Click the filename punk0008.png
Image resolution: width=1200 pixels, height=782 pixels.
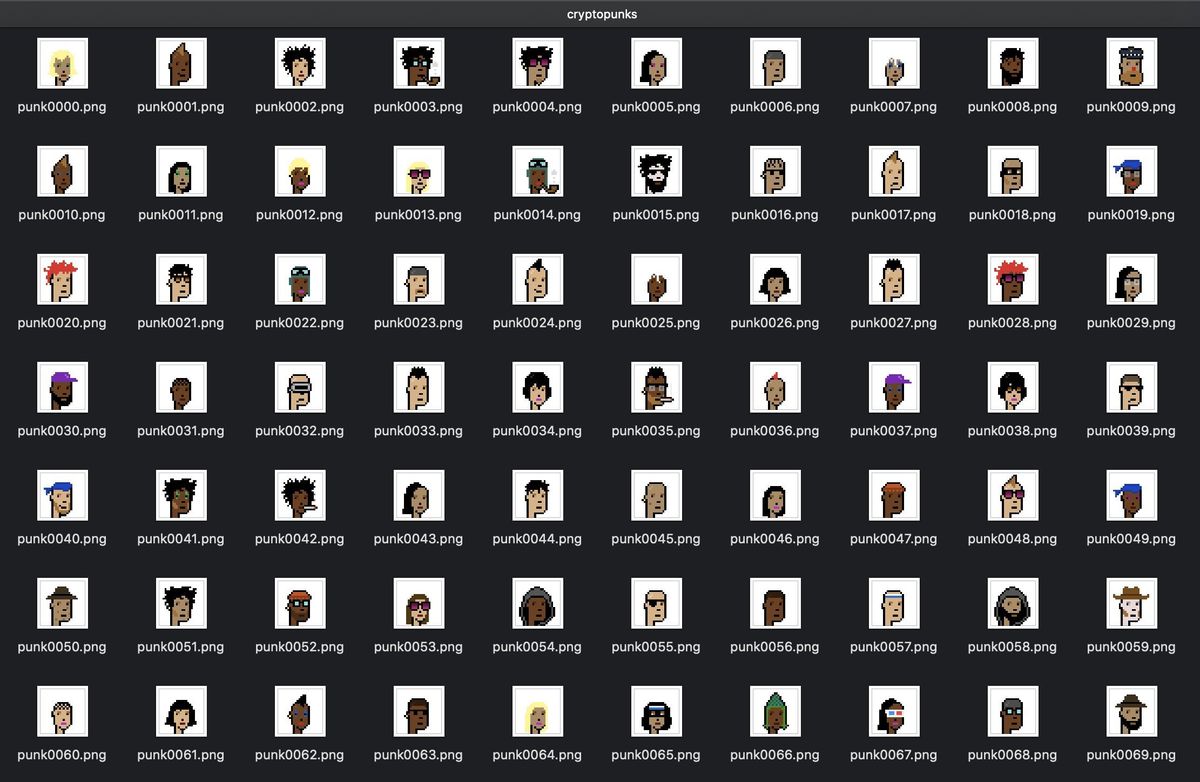pos(1012,107)
